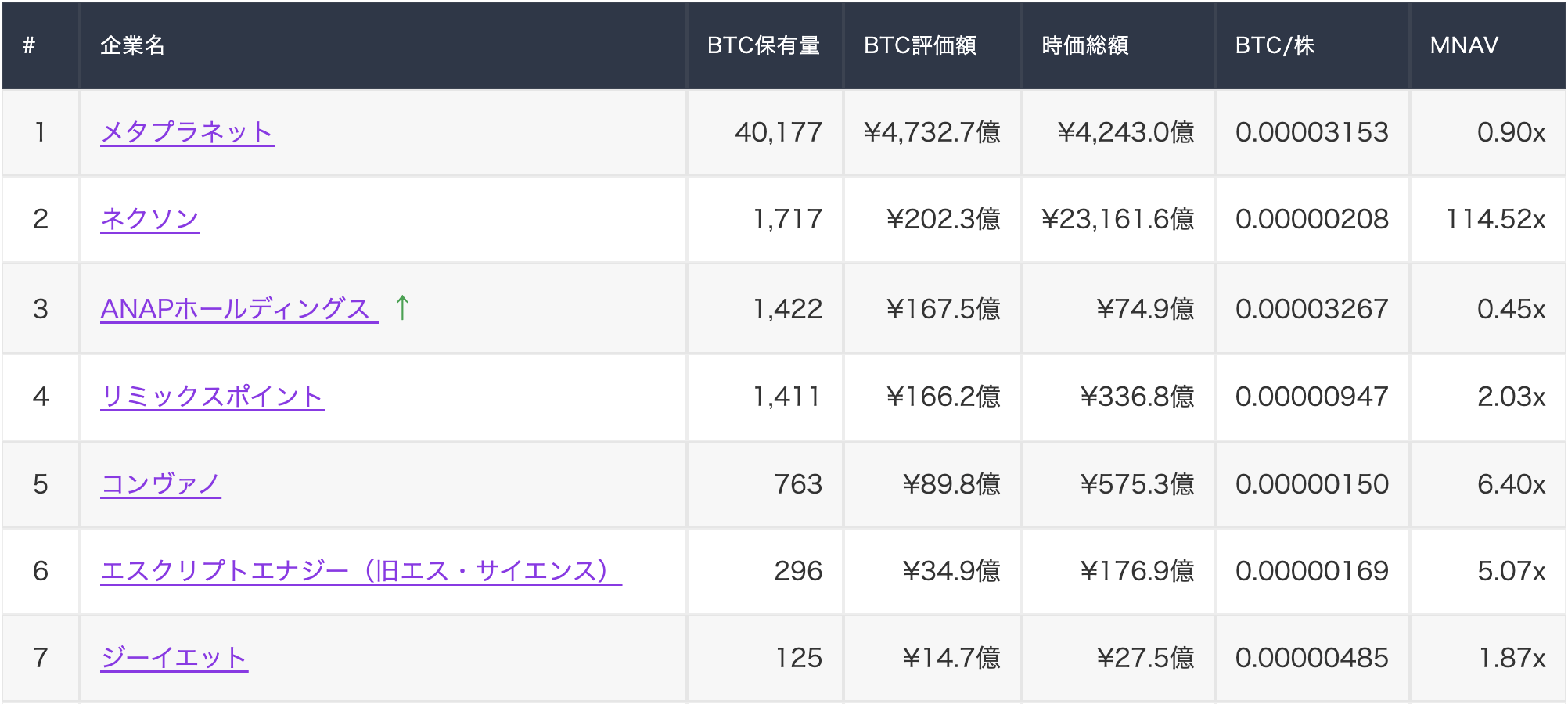Open the リミックスポイント link
The image size is (1568, 704).
[212, 397]
